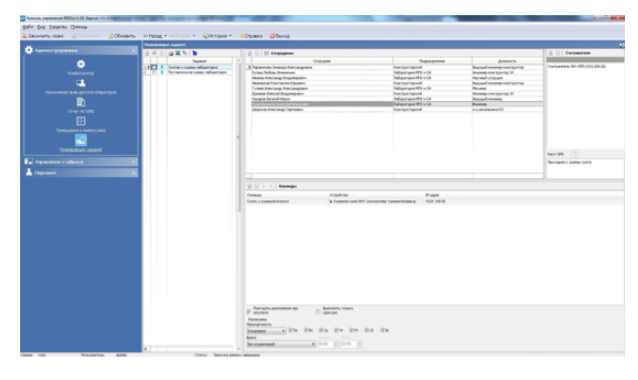Screen dimensions: 638x380
Task: Click the Подразделение column header
Action: click(432, 61)
